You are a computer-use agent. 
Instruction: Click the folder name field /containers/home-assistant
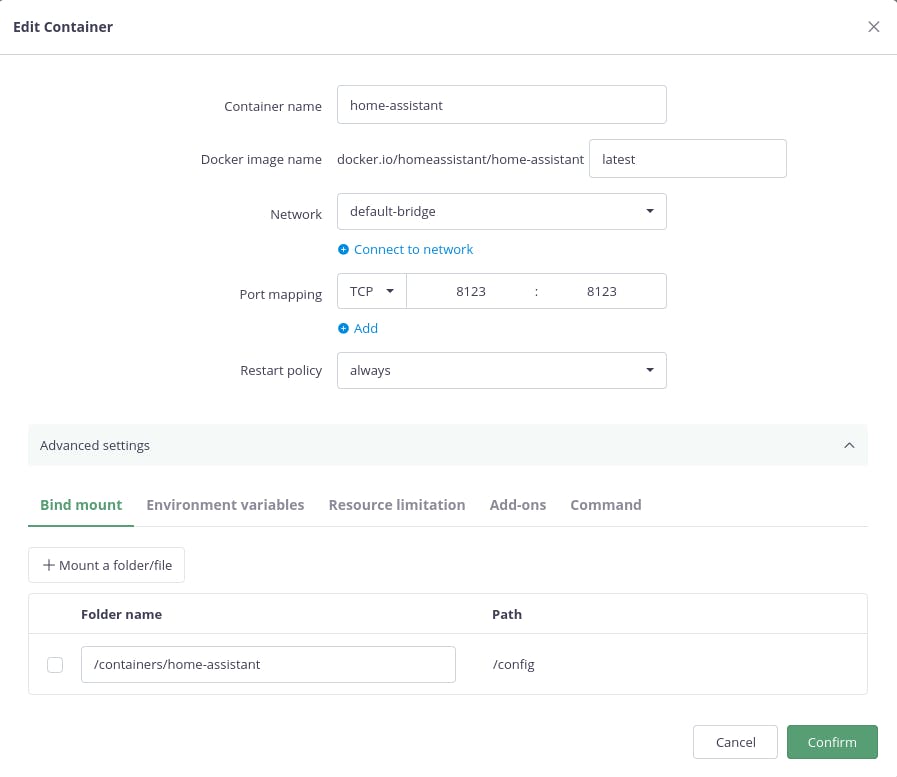pos(268,665)
